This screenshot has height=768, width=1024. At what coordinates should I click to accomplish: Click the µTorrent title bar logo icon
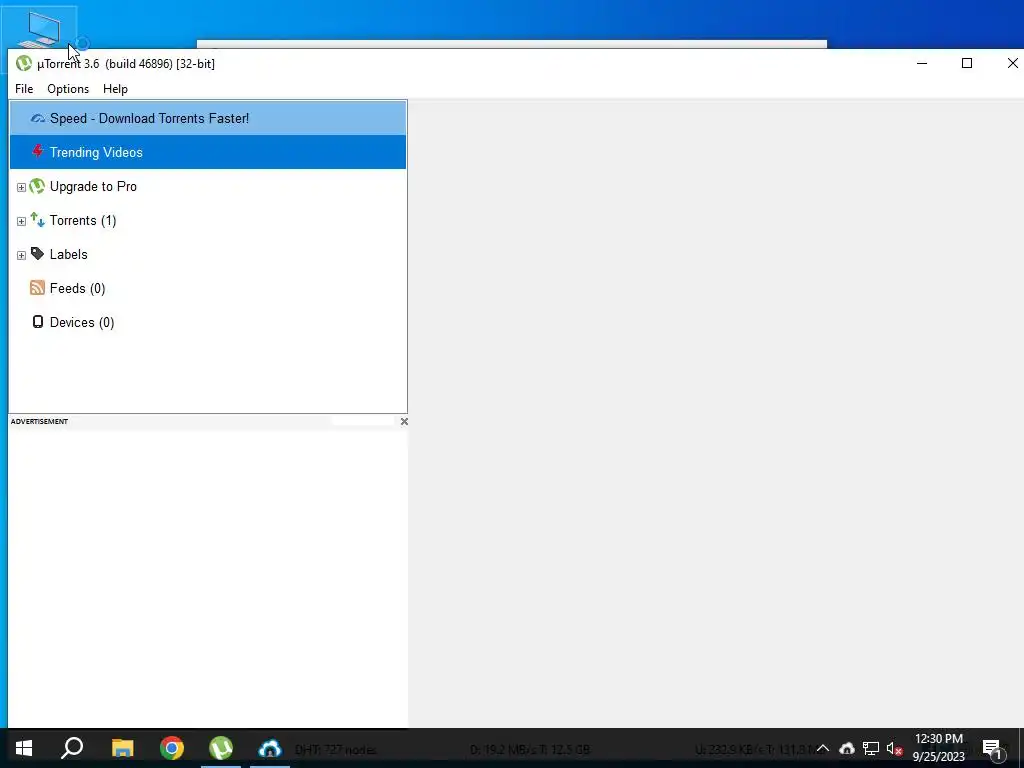tap(24, 63)
